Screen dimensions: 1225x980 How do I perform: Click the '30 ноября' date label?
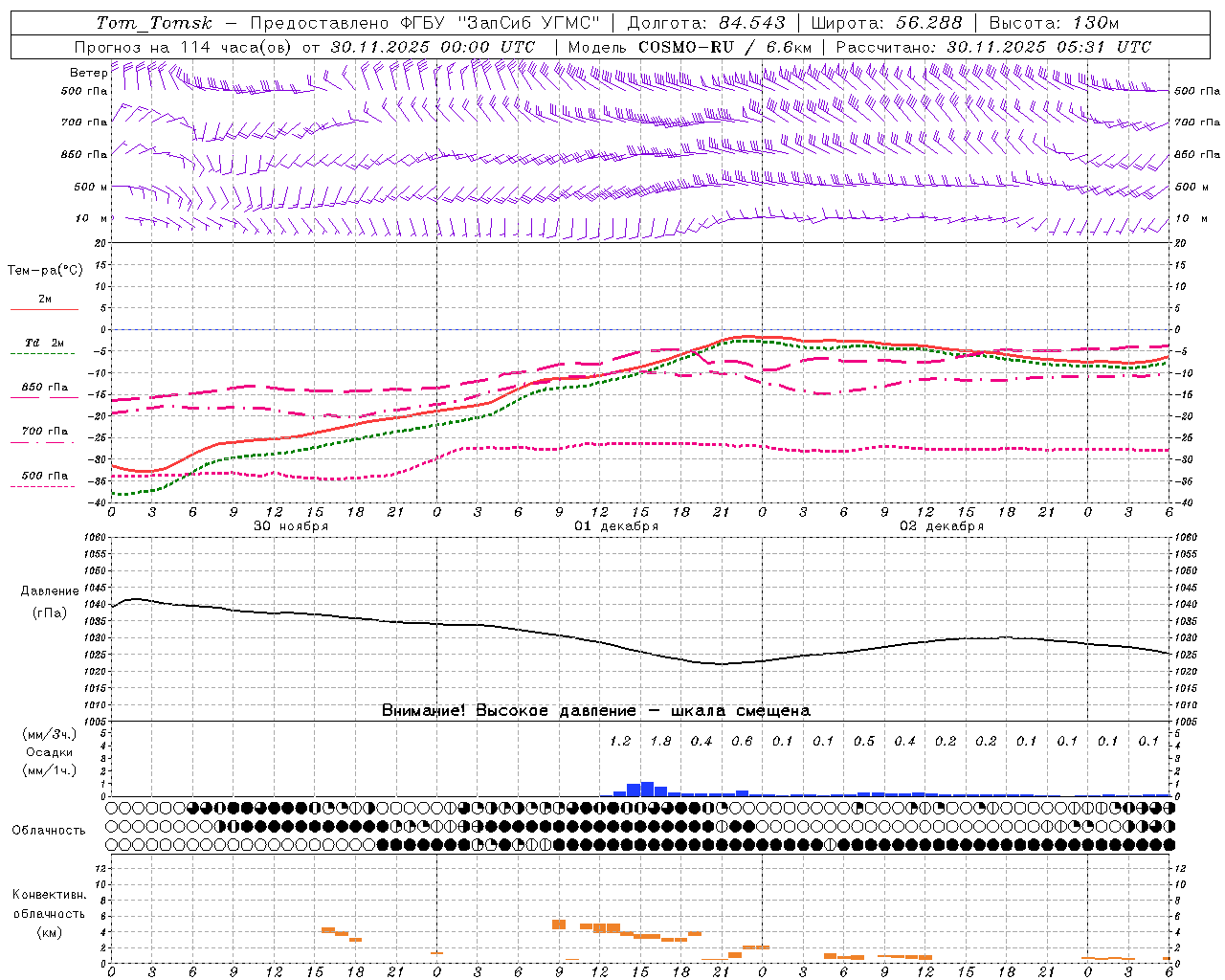coord(291,525)
